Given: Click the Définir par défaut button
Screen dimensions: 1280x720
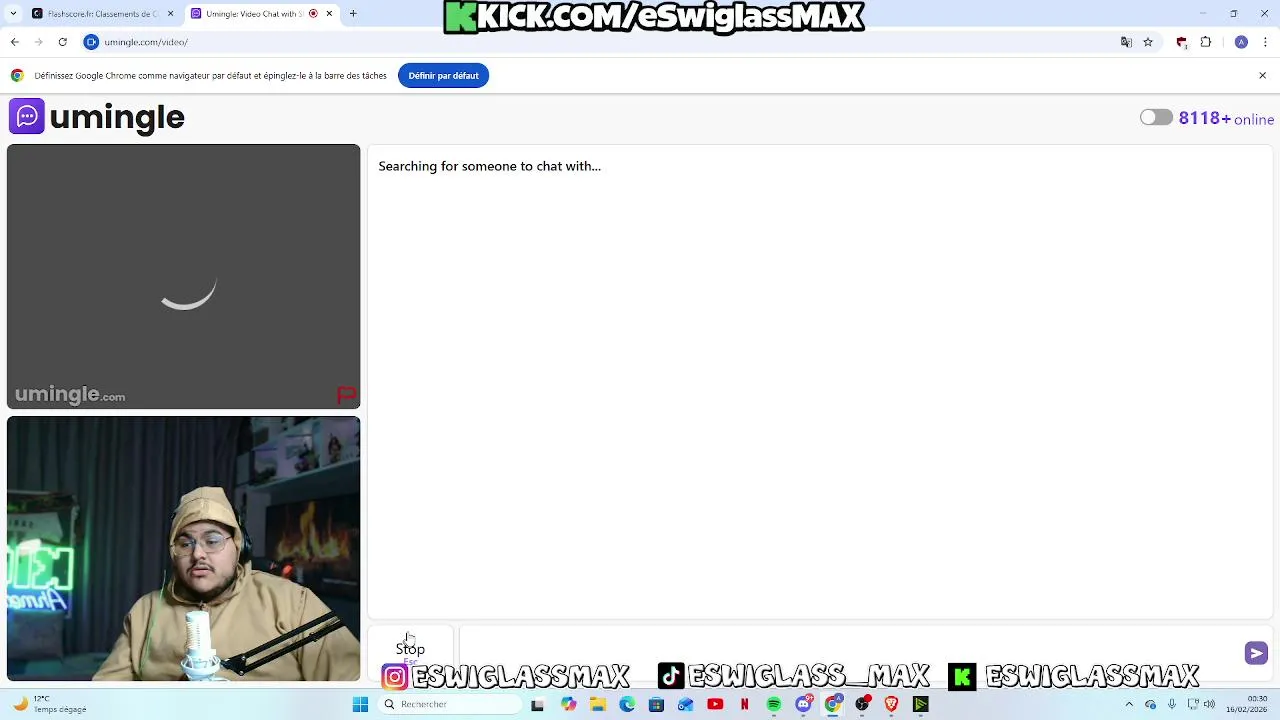Looking at the screenshot, I should pos(443,75).
